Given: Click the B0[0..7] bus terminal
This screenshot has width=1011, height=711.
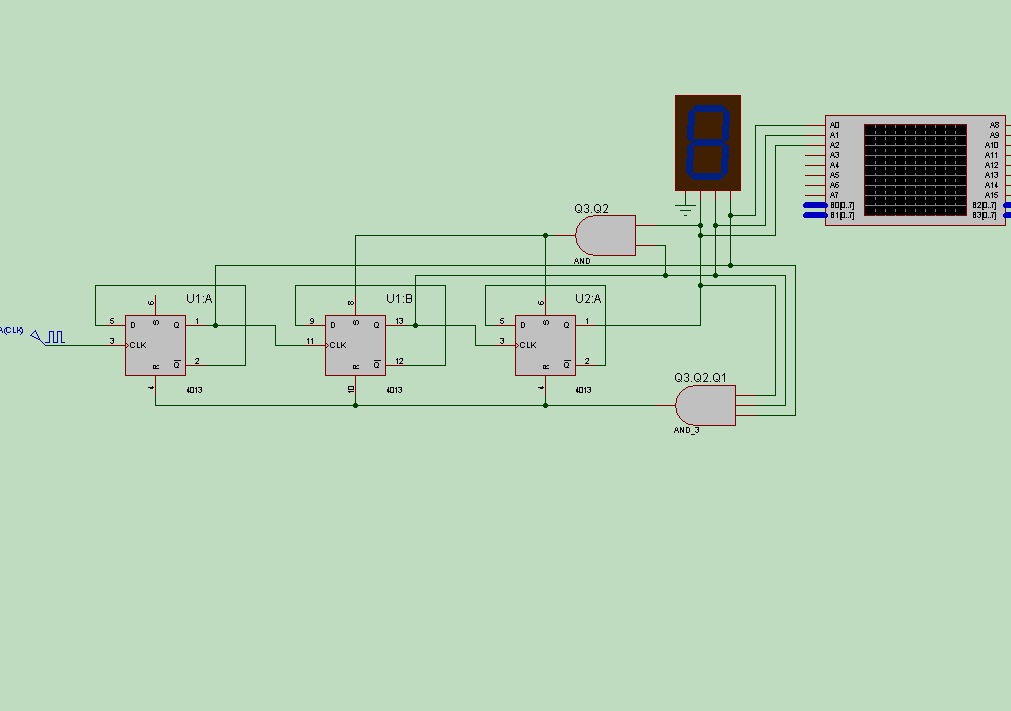Looking at the screenshot, I should 816,205.
